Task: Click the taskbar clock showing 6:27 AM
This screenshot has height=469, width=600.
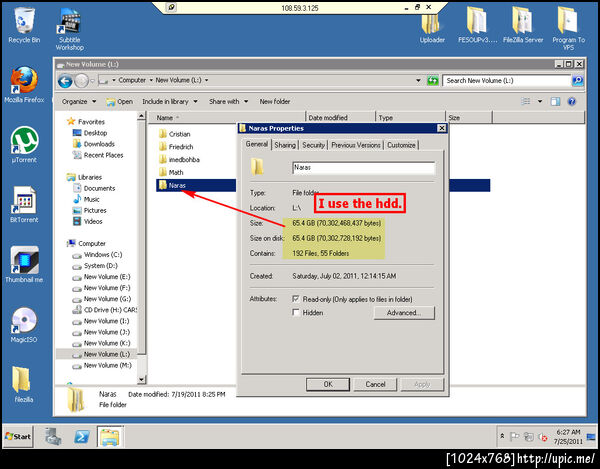Action: pos(568,436)
